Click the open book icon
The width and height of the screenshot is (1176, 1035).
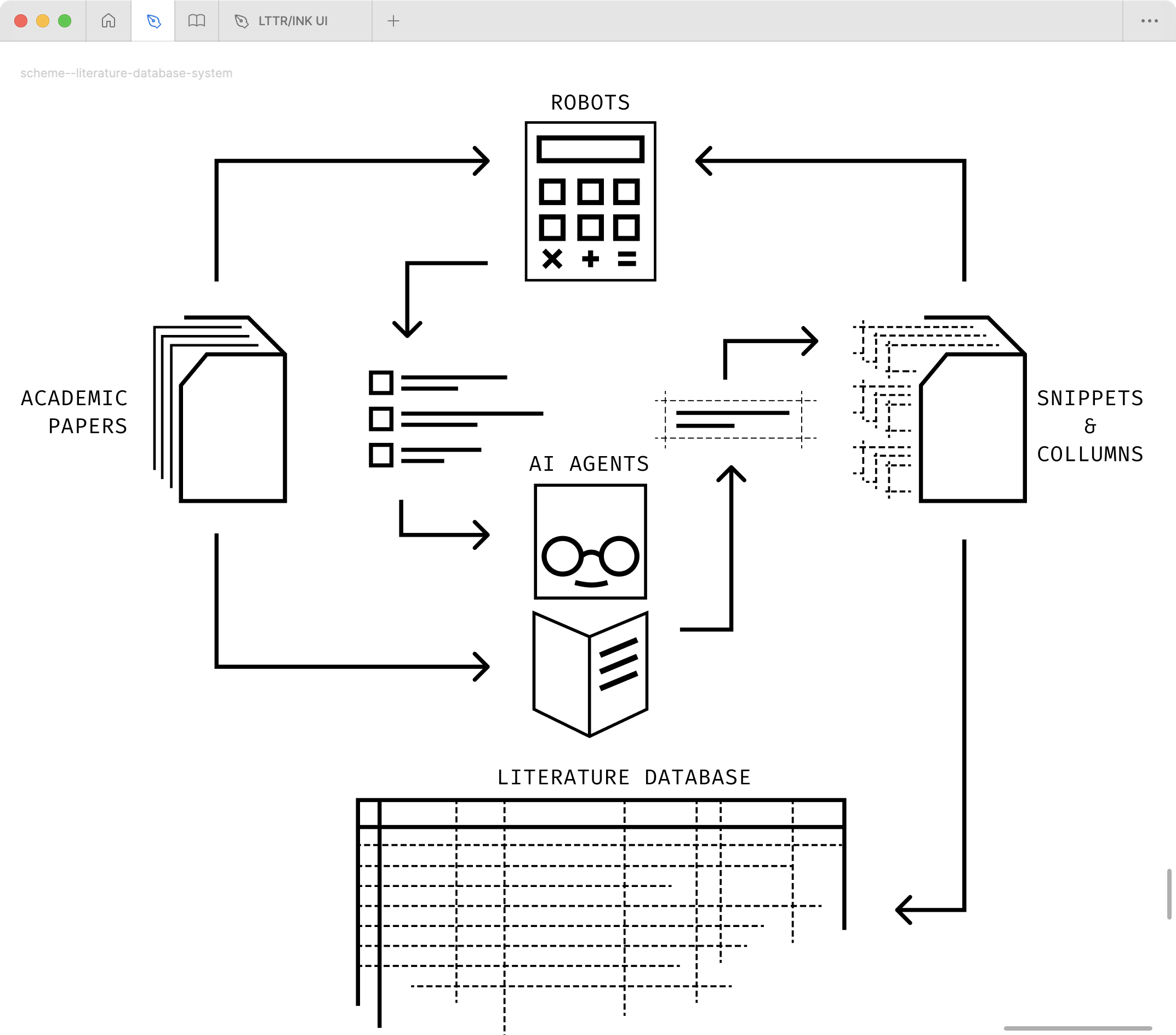point(590,674)
